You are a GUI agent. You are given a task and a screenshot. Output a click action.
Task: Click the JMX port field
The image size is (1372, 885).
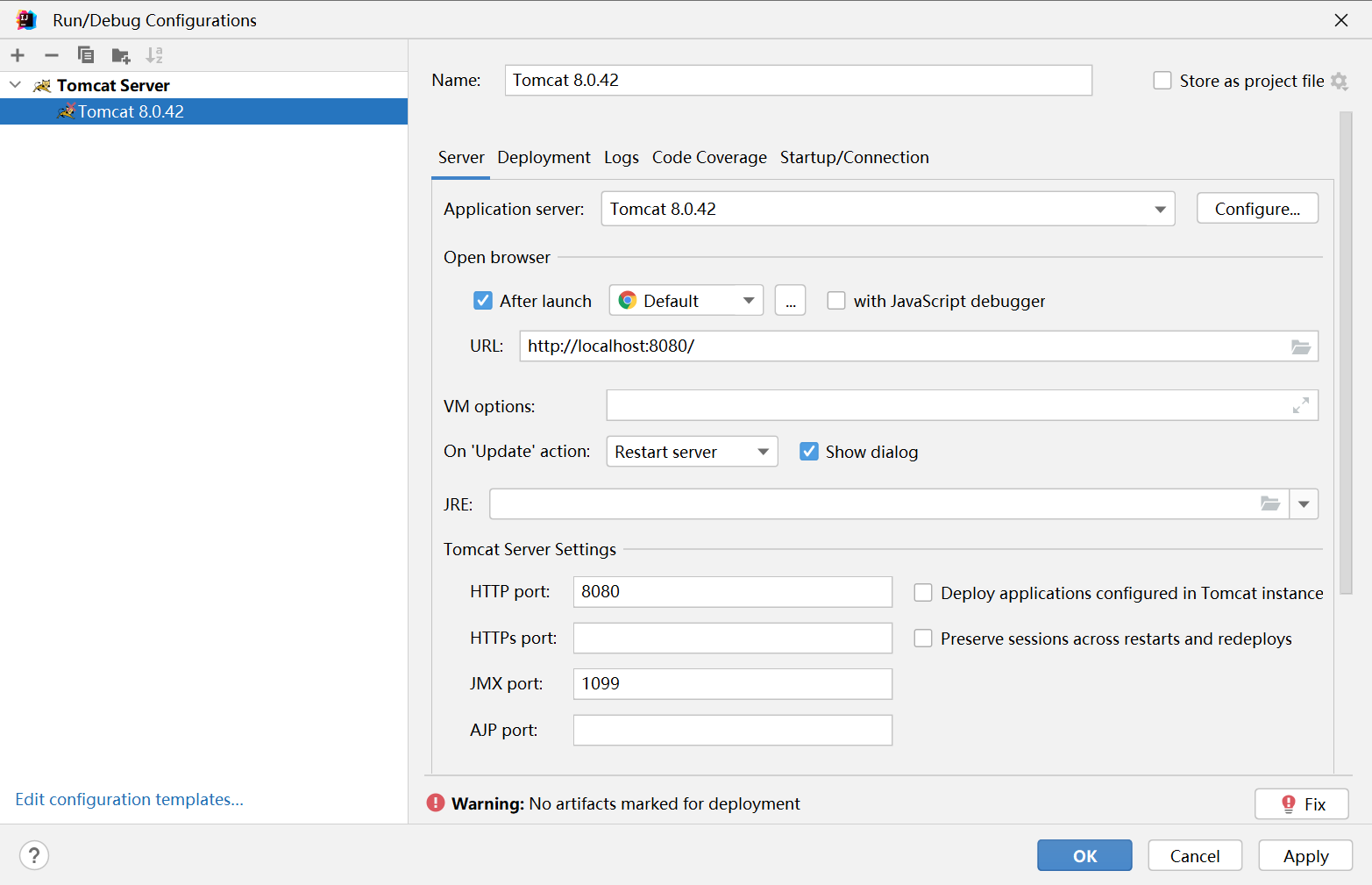pos(733,684)
